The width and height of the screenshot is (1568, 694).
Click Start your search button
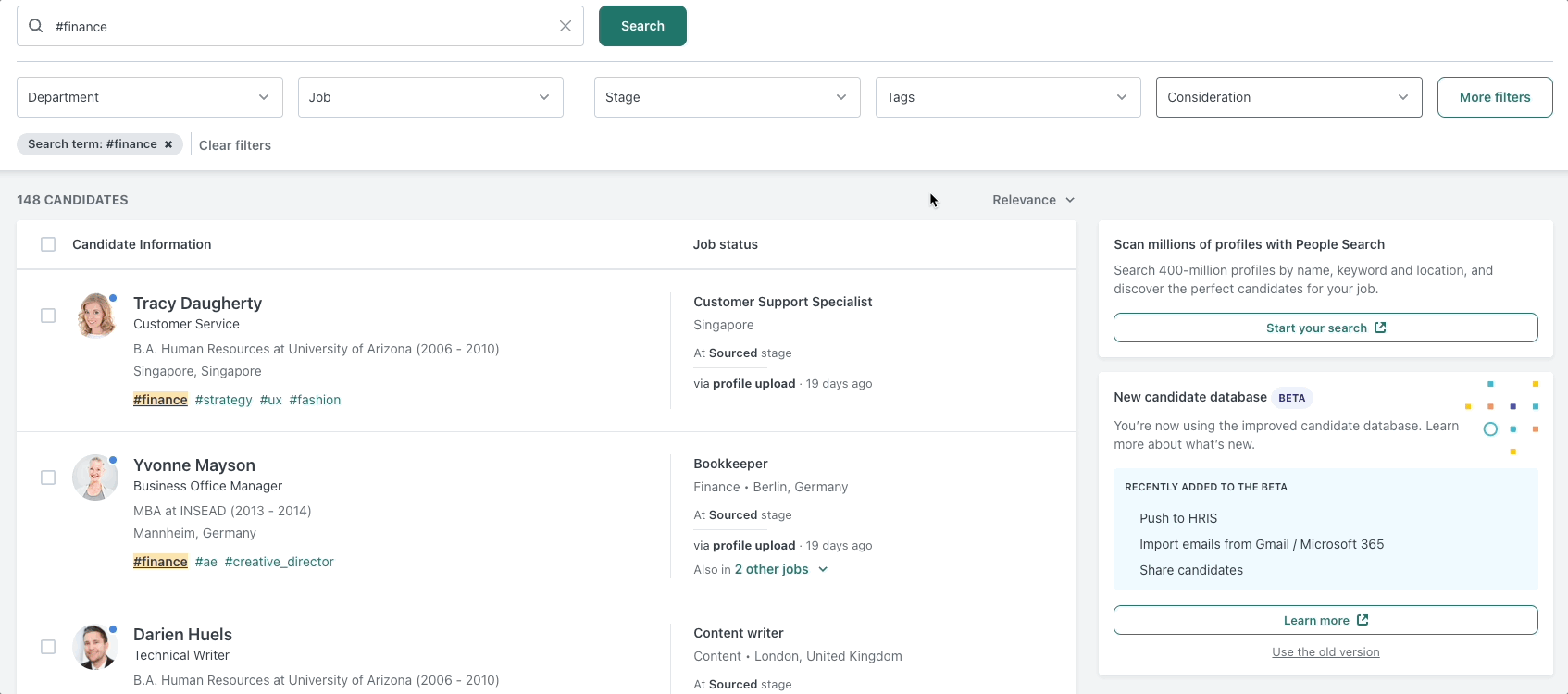pyautogui.click(x=1325, y=328)
